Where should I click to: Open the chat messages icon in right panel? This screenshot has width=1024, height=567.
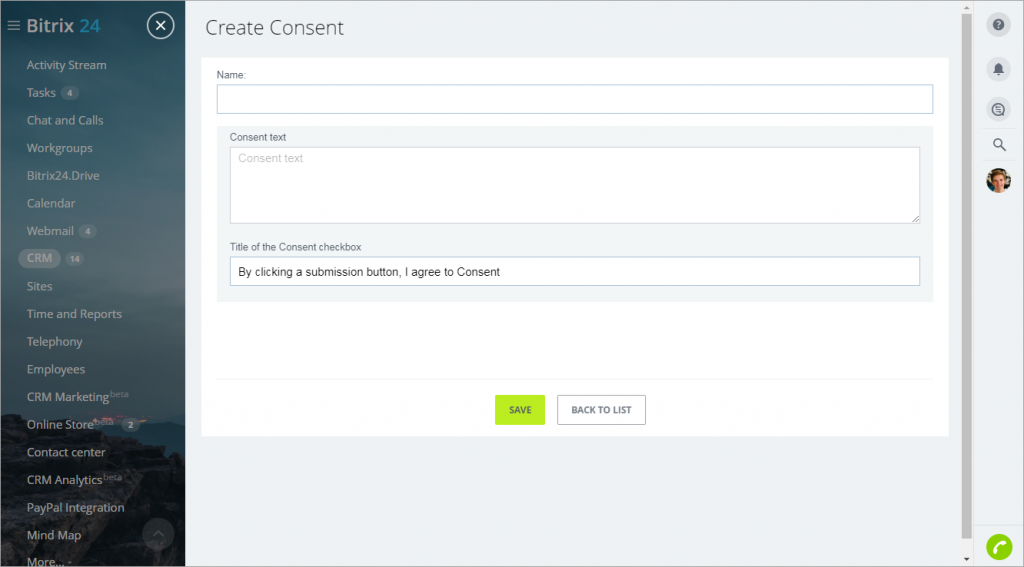pyautogui.click(x=998, y=110)
